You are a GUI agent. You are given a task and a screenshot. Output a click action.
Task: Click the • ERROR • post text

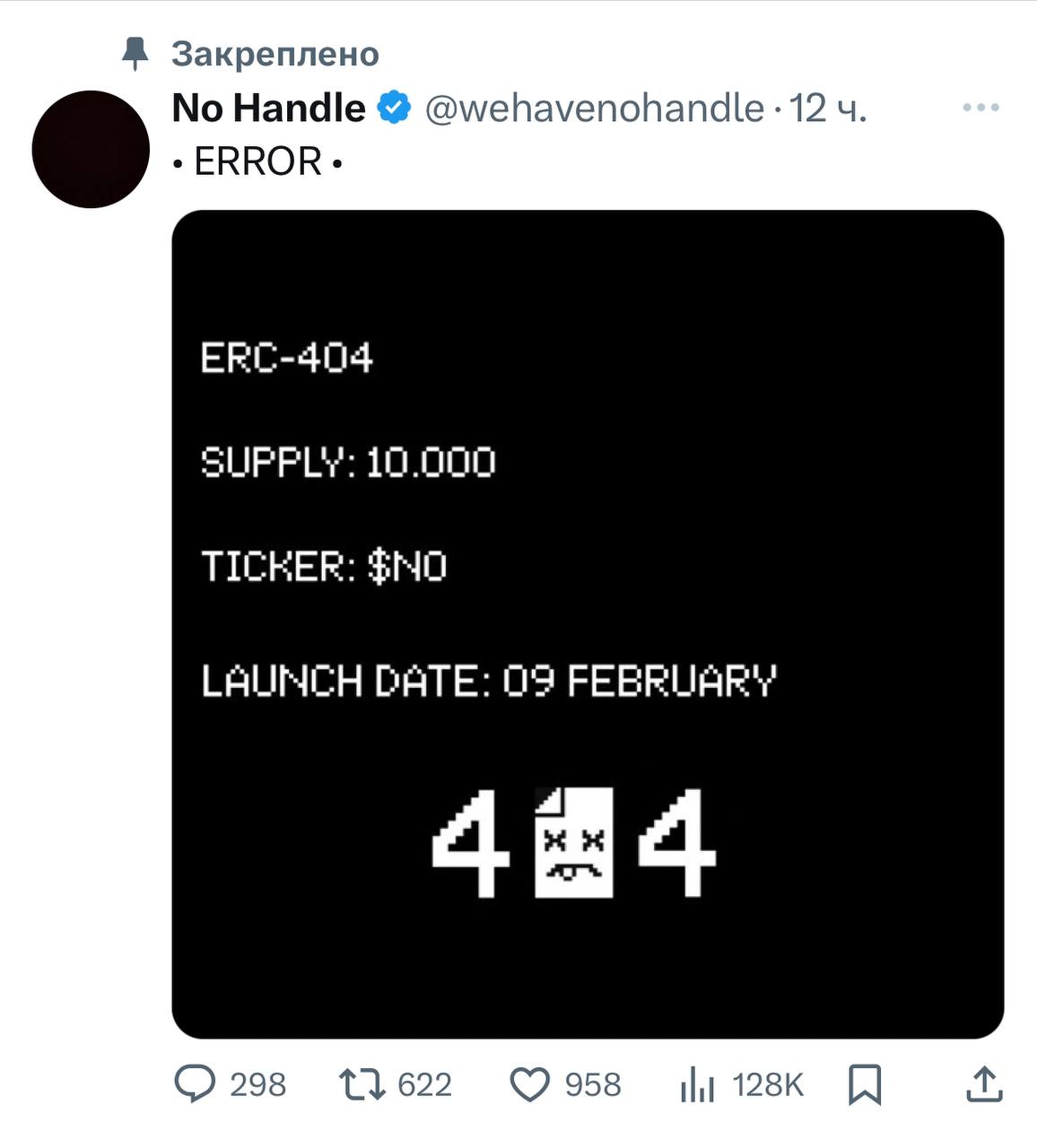(x=257, y=161)
